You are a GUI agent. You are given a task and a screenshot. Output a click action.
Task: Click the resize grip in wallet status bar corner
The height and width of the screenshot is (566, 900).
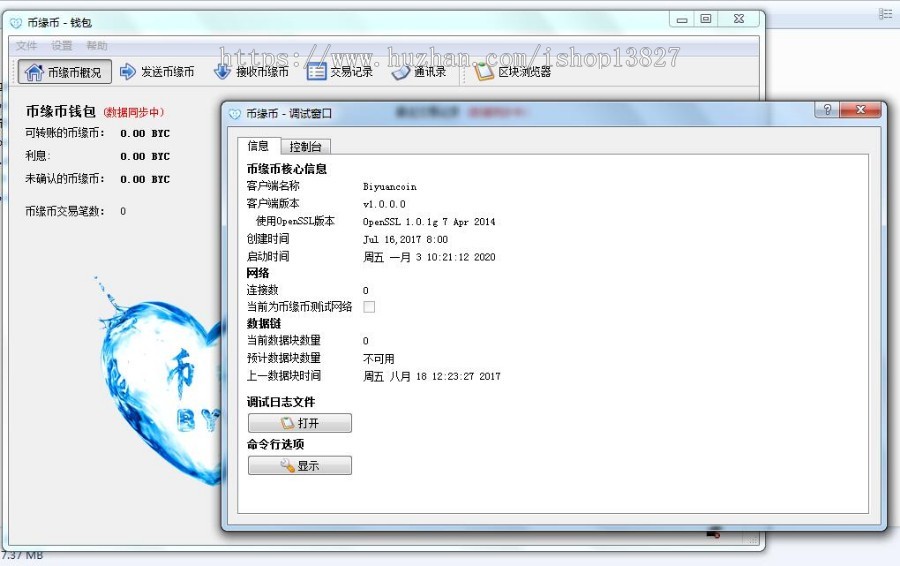(752, 538)
